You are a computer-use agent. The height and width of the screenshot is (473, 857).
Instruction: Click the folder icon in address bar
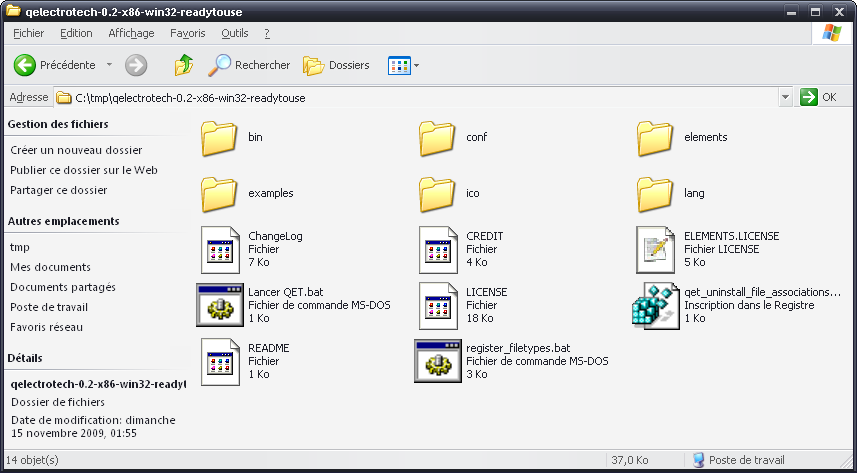click(x=64, y=98)
